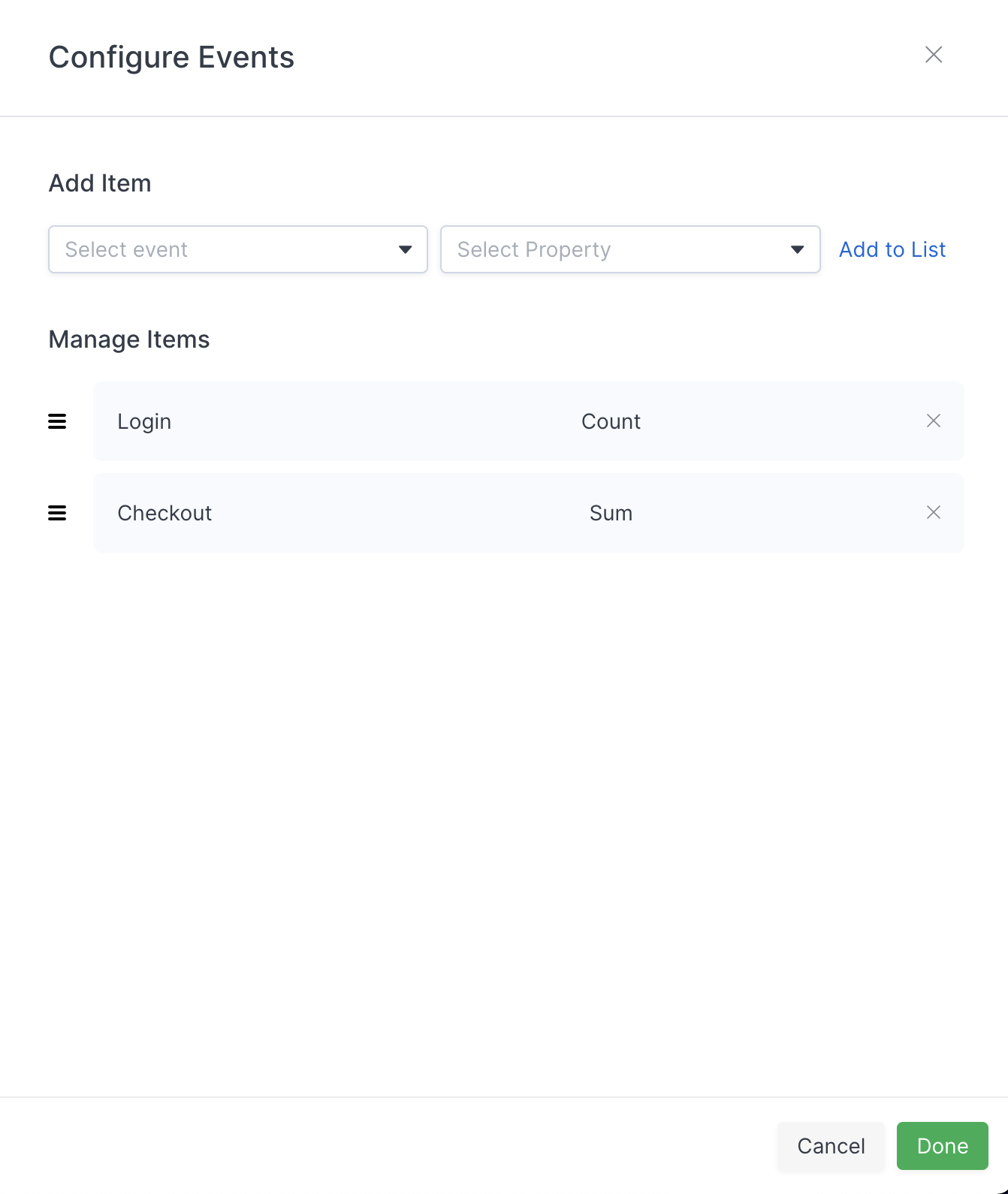
Task: Click the Manage Items heading
Action: coord(129,339)
